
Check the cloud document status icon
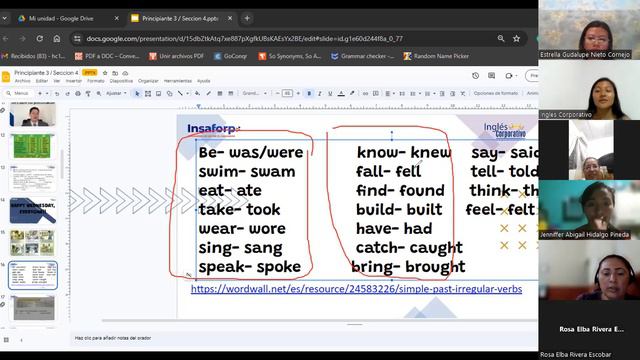125,73
